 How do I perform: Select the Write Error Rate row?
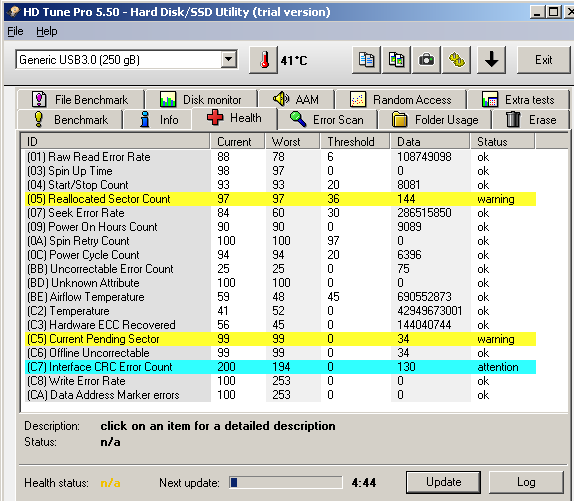[x=280, y=381]
